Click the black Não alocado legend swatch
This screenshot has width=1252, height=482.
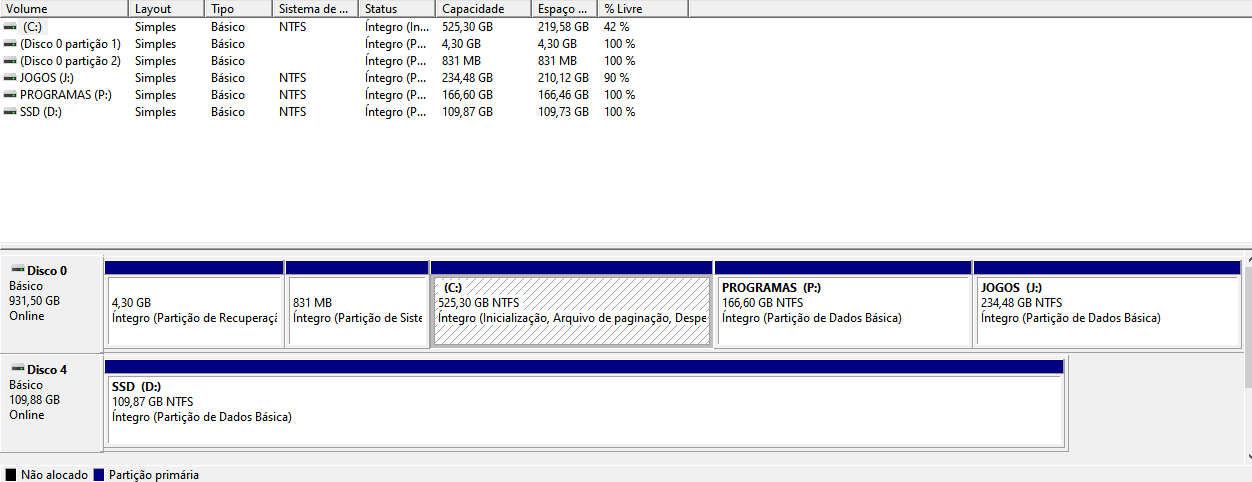pos(10,475)
